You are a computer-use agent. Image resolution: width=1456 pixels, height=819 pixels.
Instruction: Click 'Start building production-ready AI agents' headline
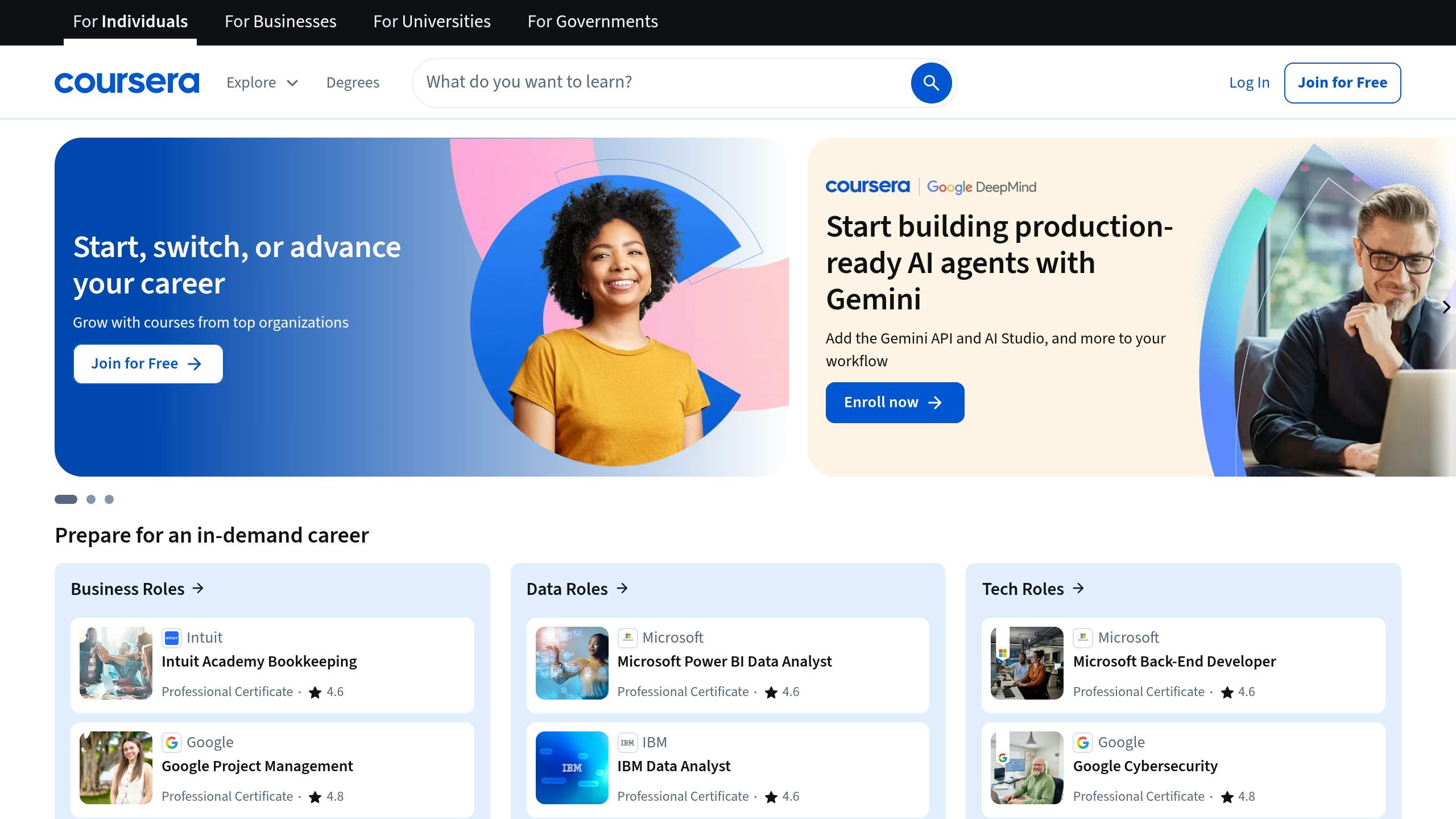(x=999, y=263)
